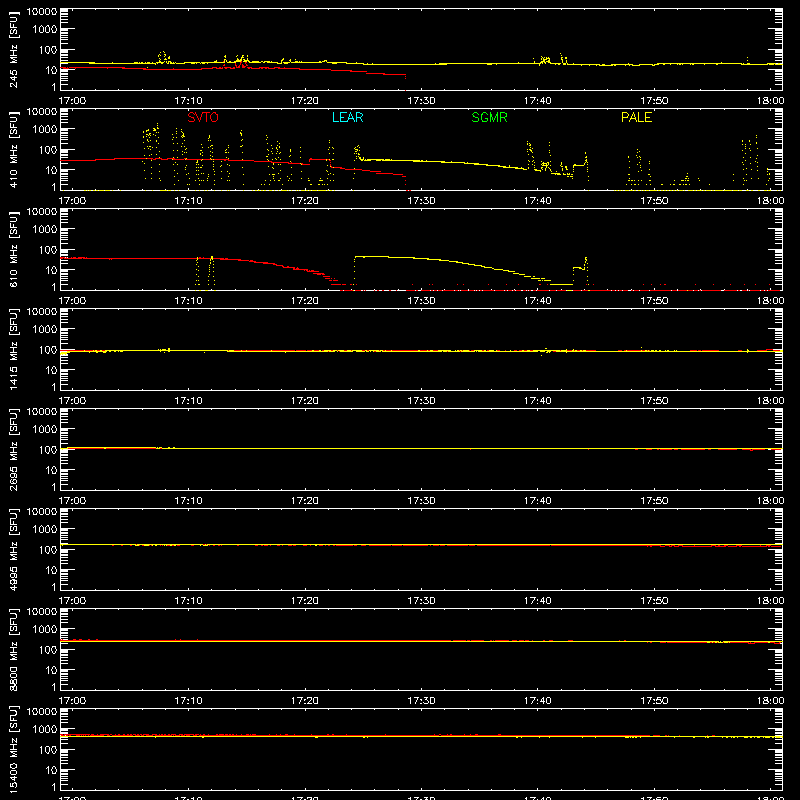The width and height of the screenshot is (800, 800).
Task: Click the 1000 y-axis value on 410 MHz panel
Action: click(x=45, y=130)
